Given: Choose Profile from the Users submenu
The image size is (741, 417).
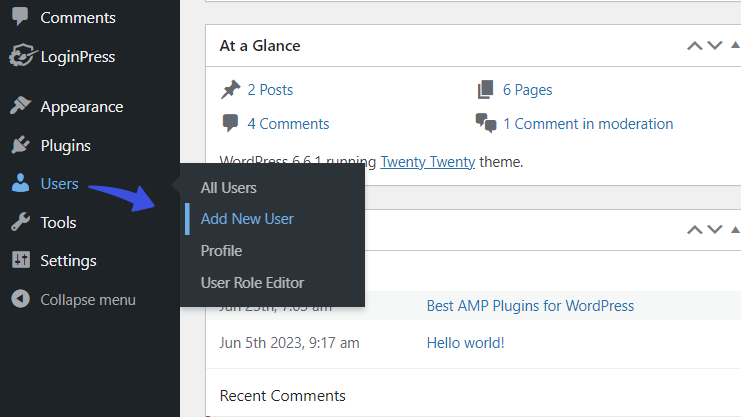Looking at the screenshot, I should (x=221, y=251).
